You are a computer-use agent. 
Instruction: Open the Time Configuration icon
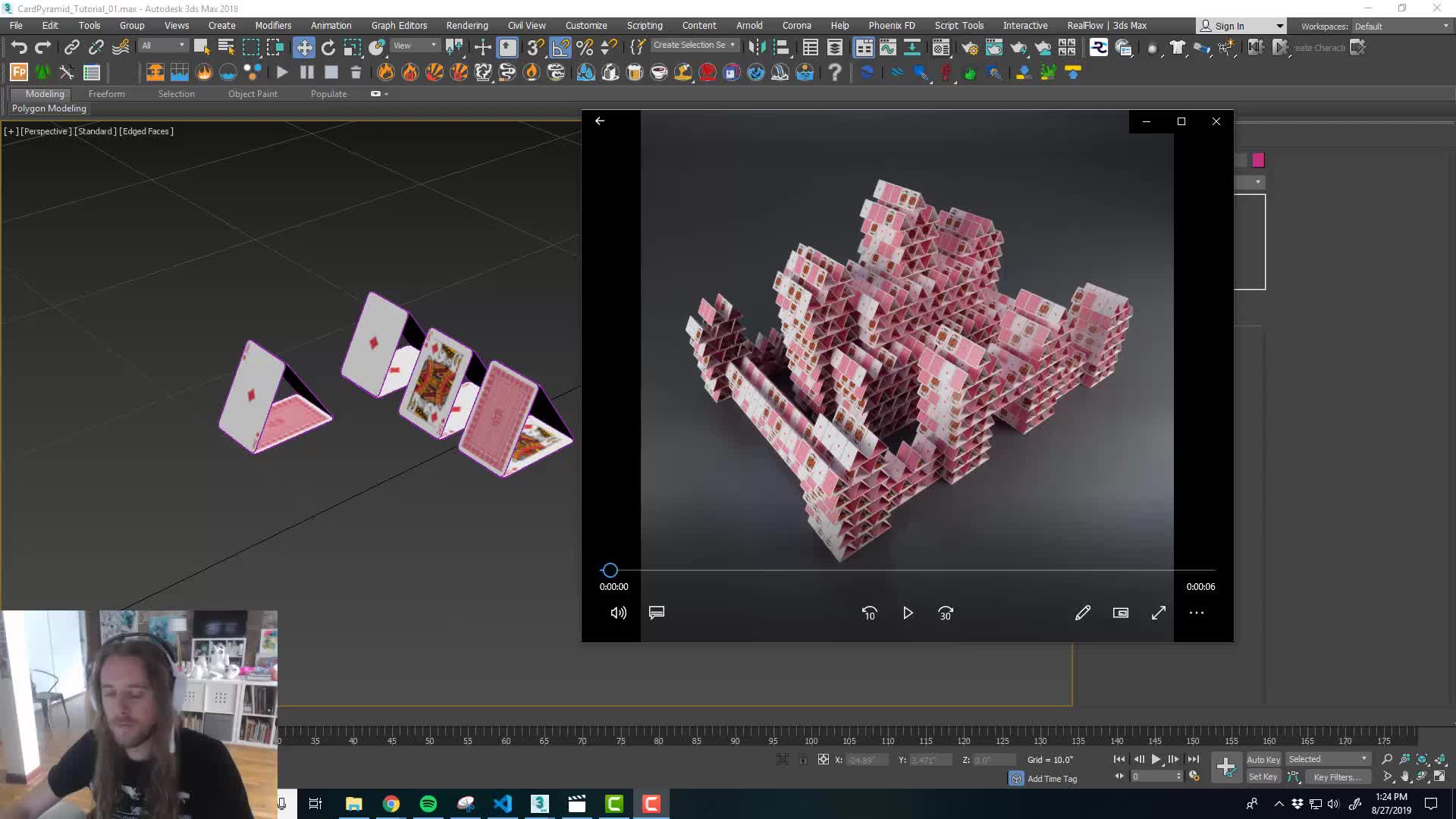coord(1194,777)
